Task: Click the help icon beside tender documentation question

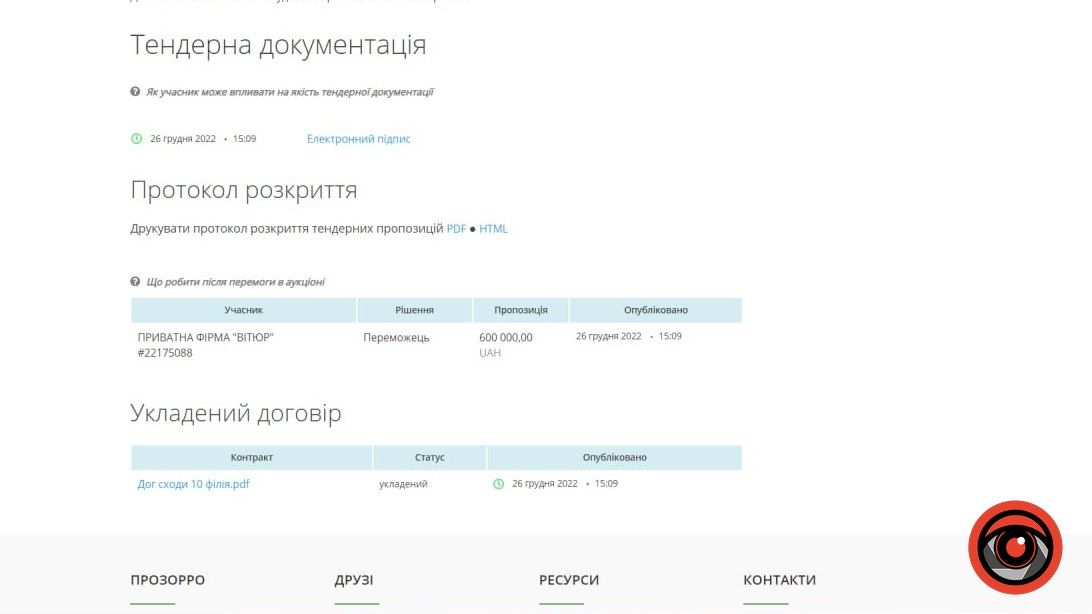Action: (135, 90)
